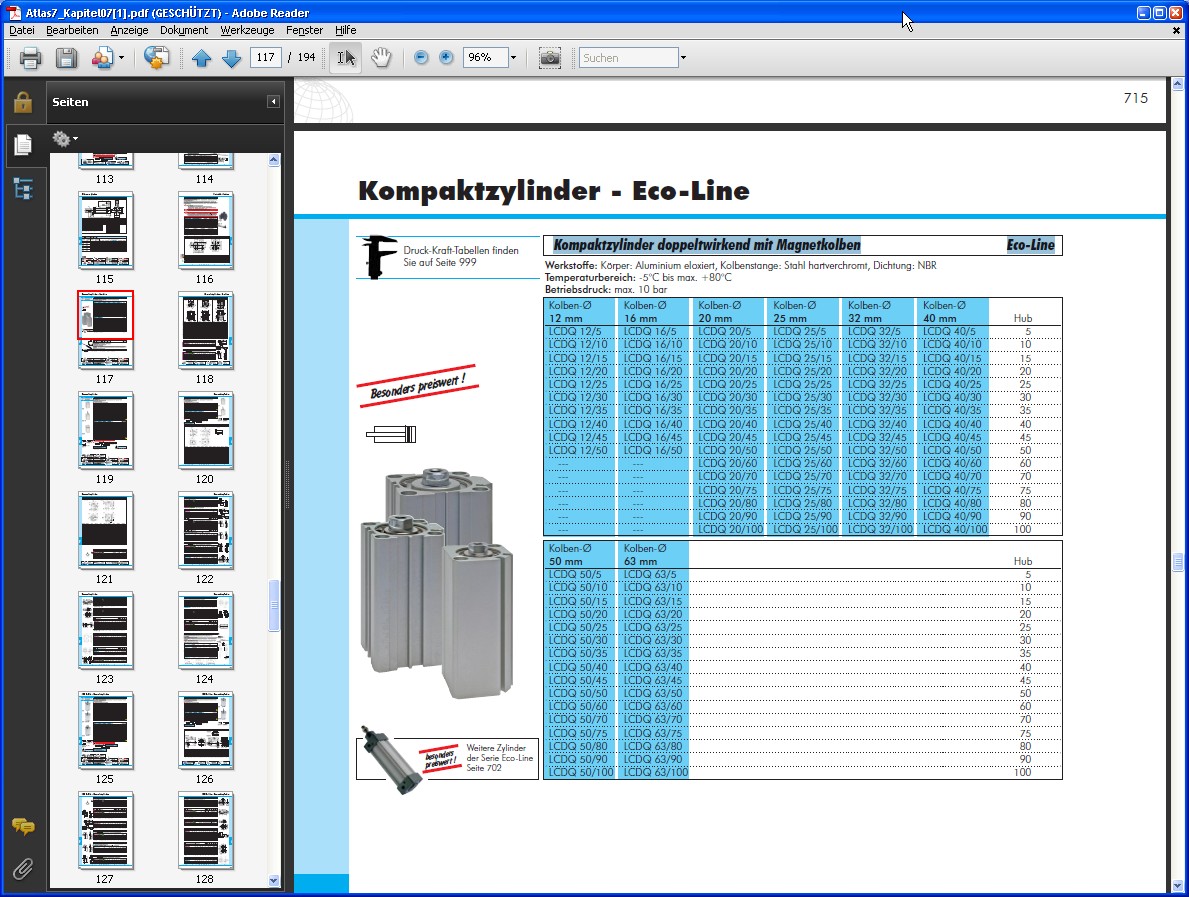Go to next page with down arrow

coord(231,58)
